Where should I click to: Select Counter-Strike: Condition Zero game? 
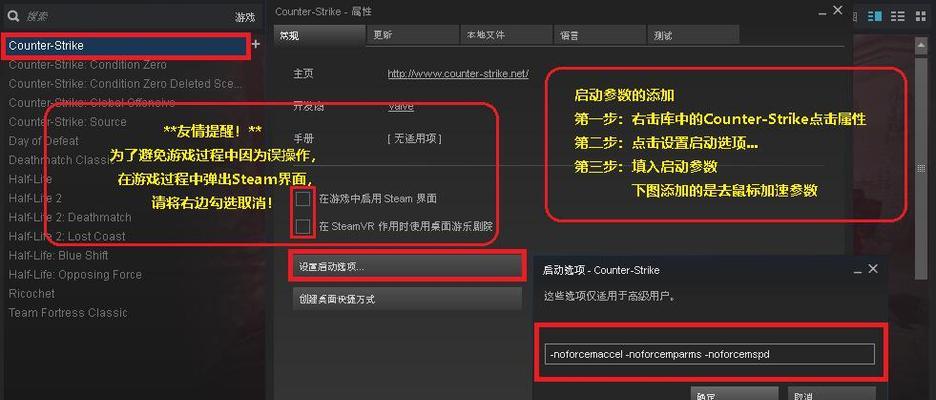88,64
